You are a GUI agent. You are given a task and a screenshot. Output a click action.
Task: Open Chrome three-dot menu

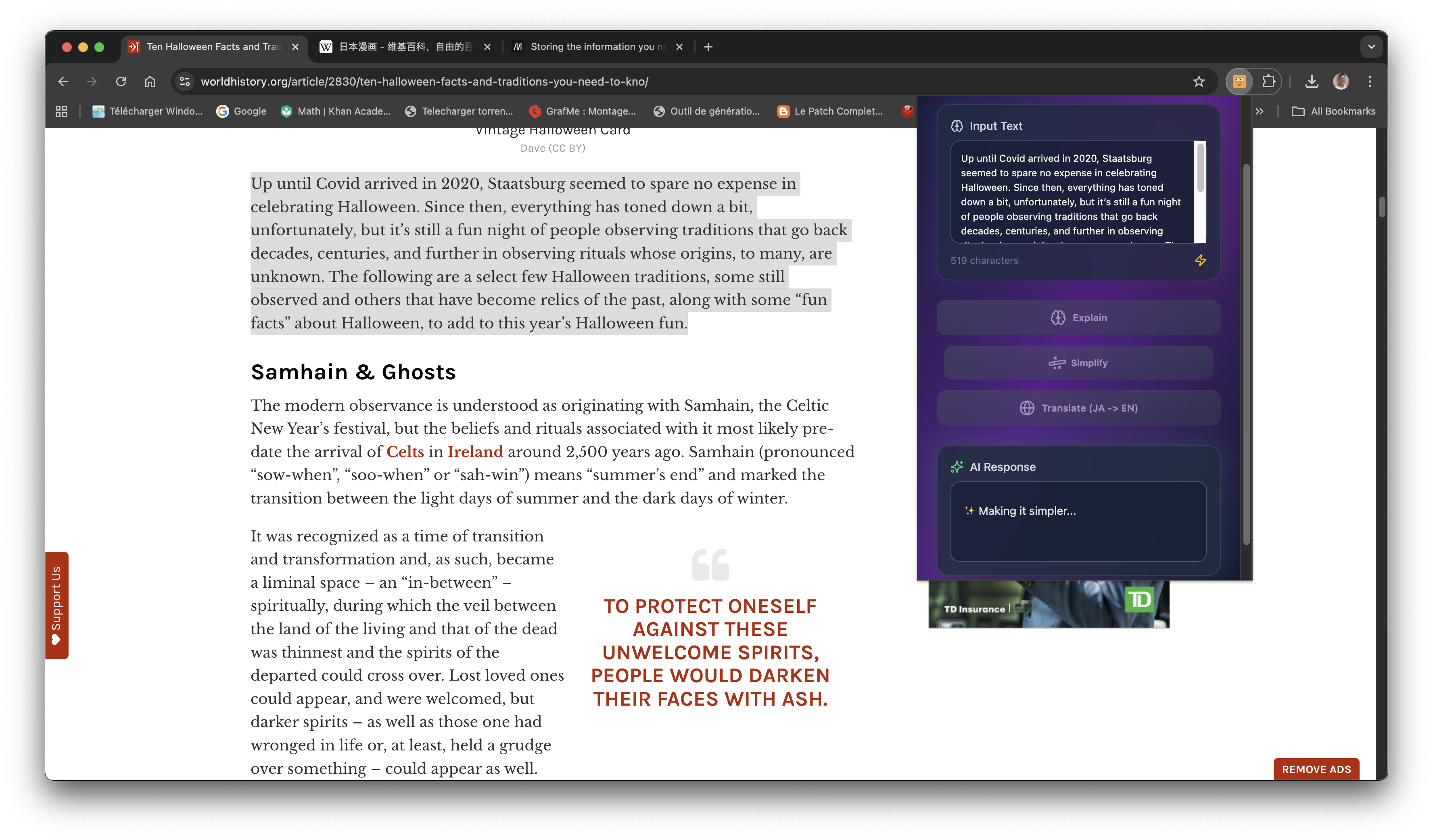coord(1370,81)
